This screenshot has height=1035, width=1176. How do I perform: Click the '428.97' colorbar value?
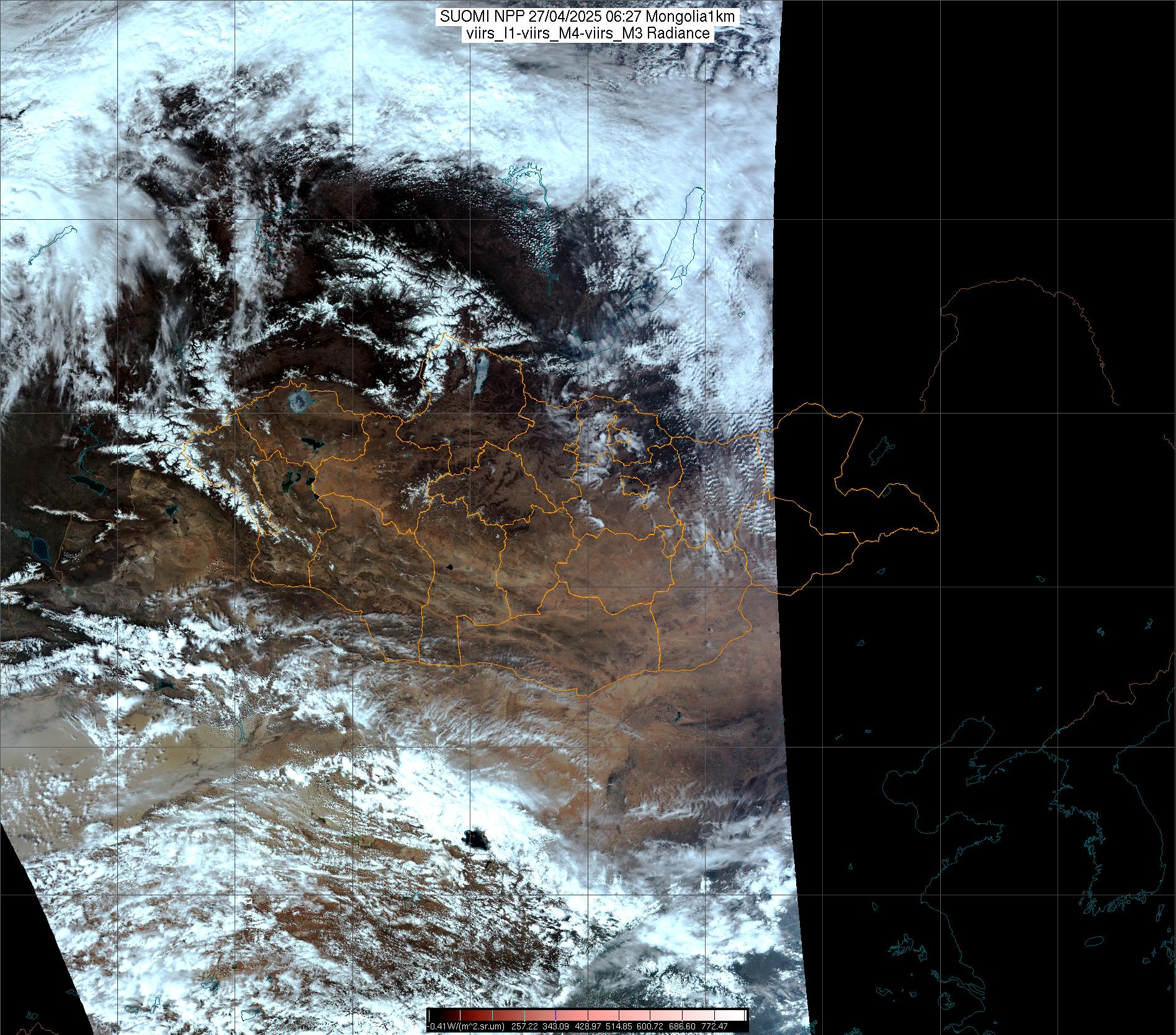point(588,1027)
